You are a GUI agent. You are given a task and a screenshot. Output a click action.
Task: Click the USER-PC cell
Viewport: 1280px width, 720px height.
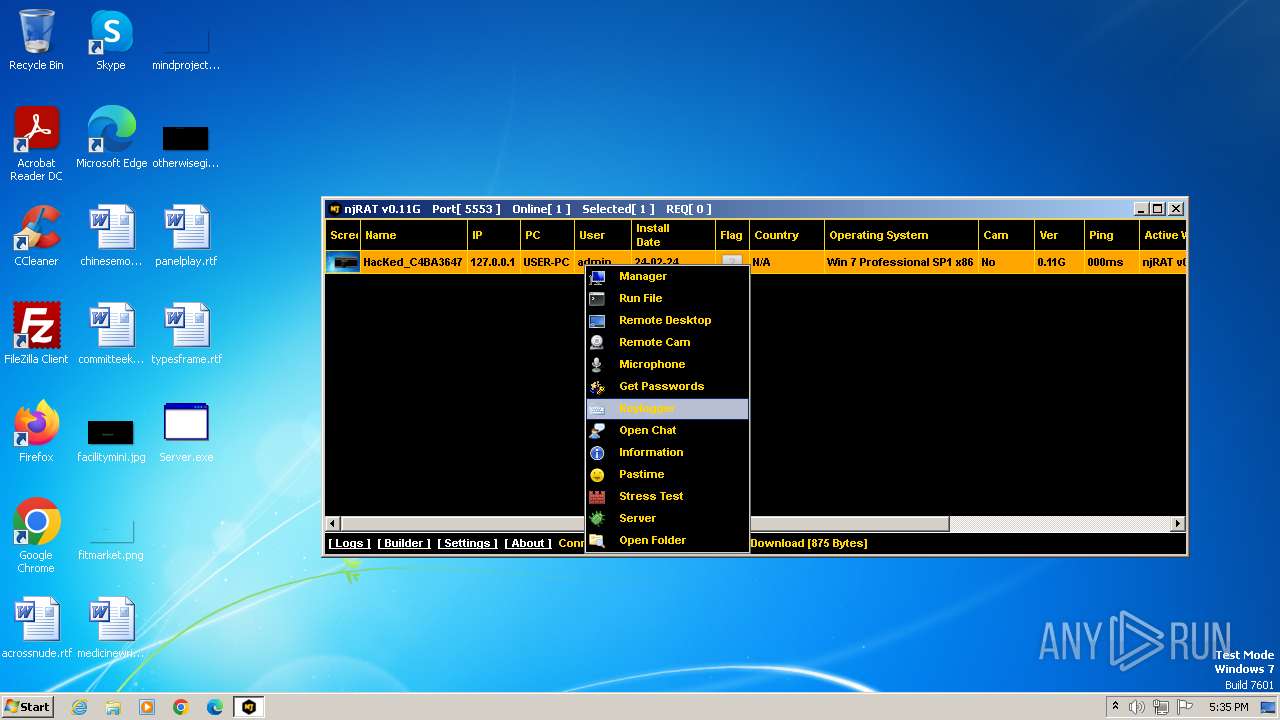pos(546,262)
